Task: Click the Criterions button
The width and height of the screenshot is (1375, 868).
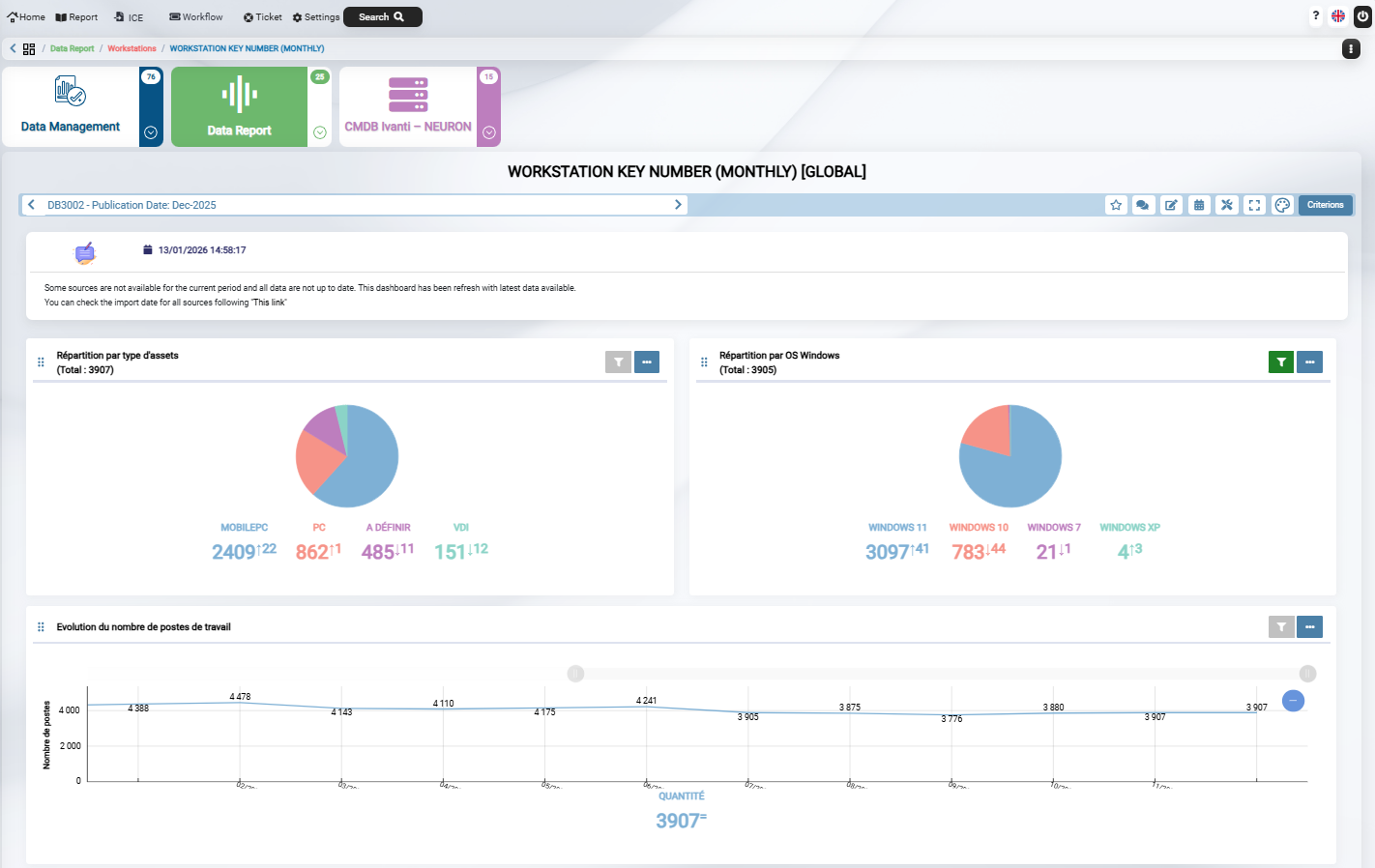Action: (1325, 205)
